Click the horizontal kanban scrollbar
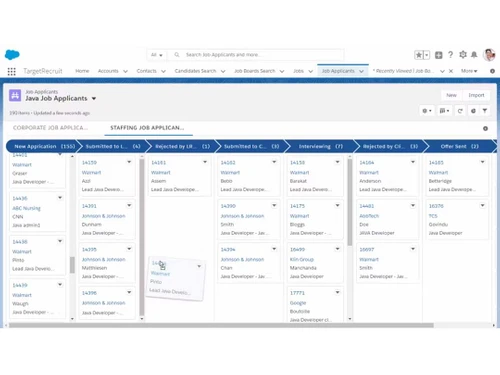 221,325
